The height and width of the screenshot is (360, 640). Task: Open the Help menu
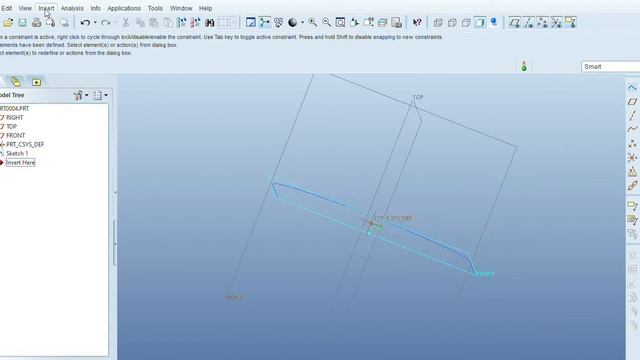[x=205, y=8]
